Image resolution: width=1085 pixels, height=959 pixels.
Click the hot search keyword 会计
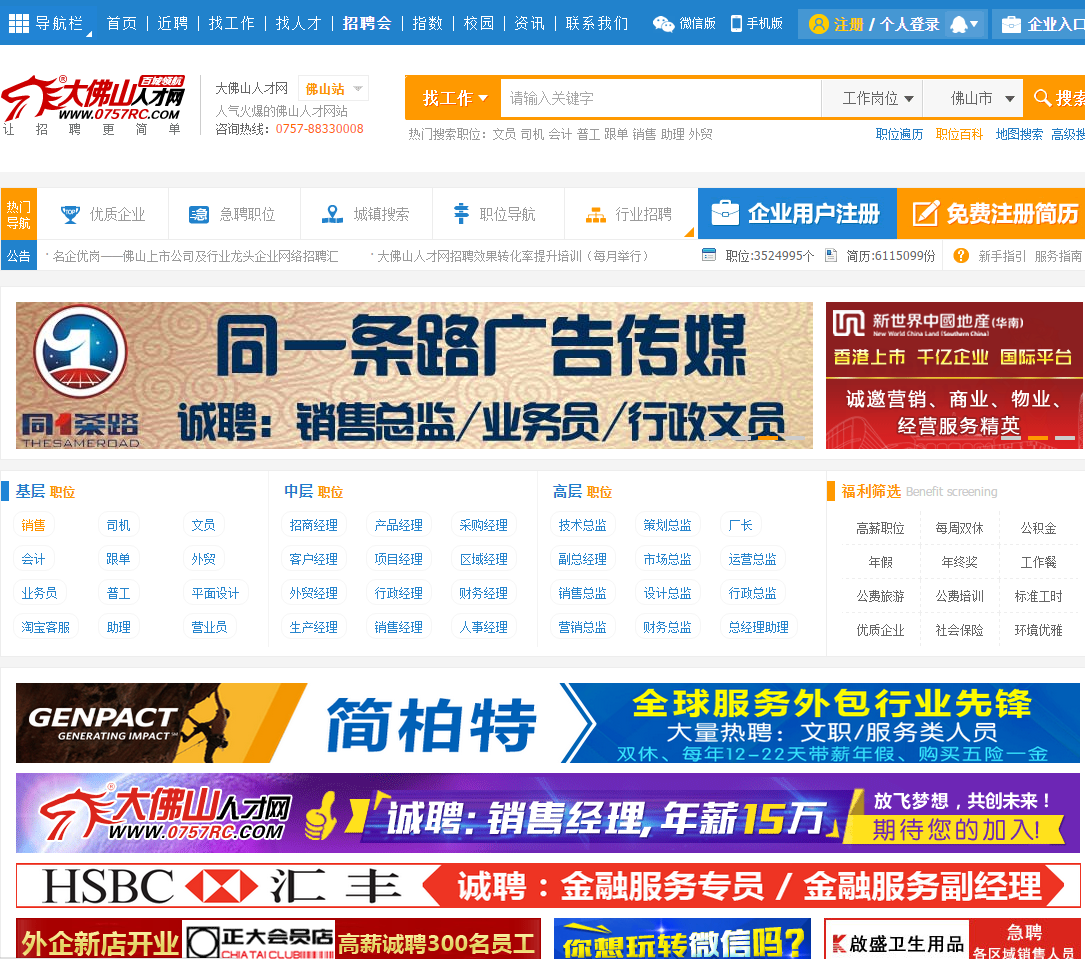tap(559, 134)
